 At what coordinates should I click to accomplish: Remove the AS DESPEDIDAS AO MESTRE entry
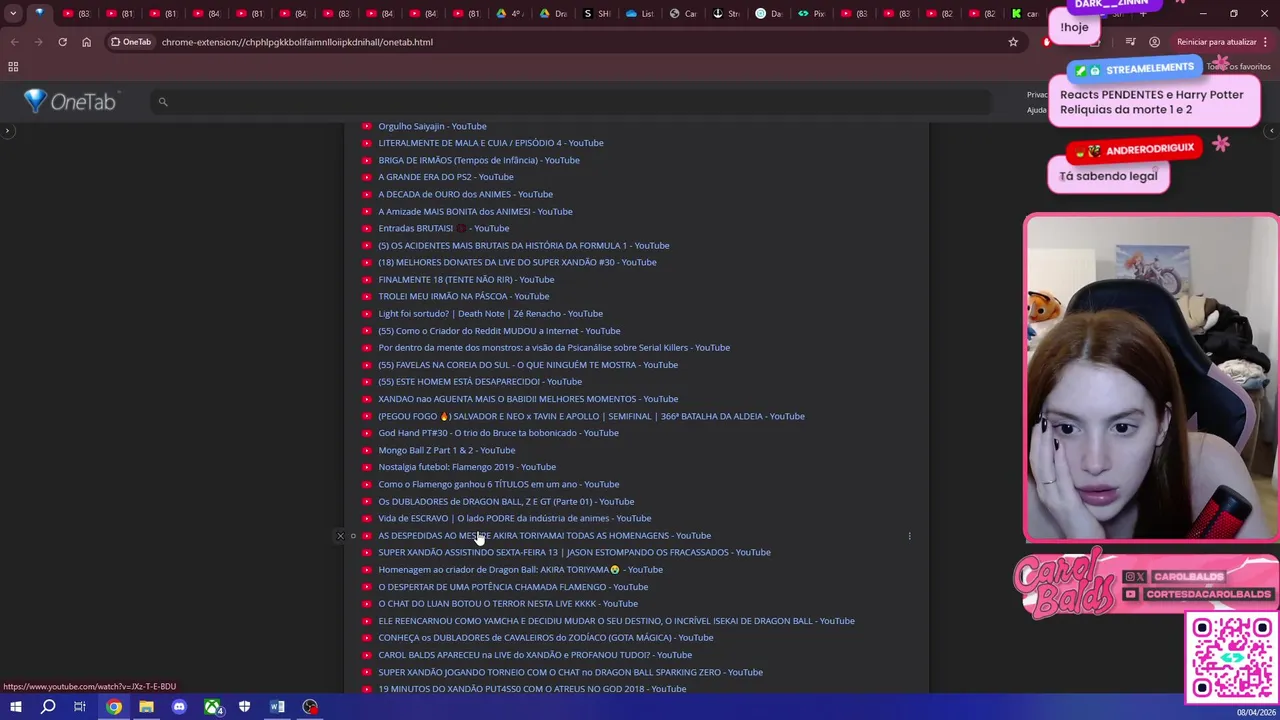coord(340,536)
